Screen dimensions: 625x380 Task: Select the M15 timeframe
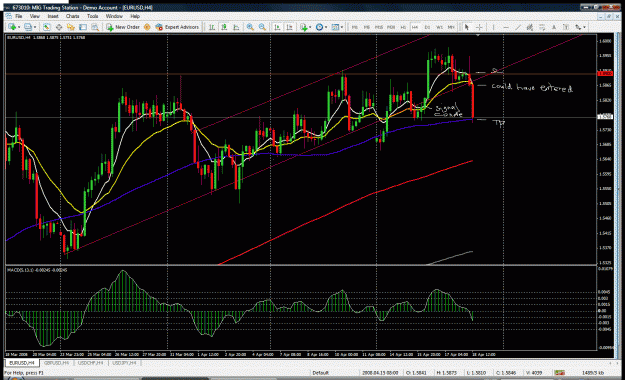(379, 27)
